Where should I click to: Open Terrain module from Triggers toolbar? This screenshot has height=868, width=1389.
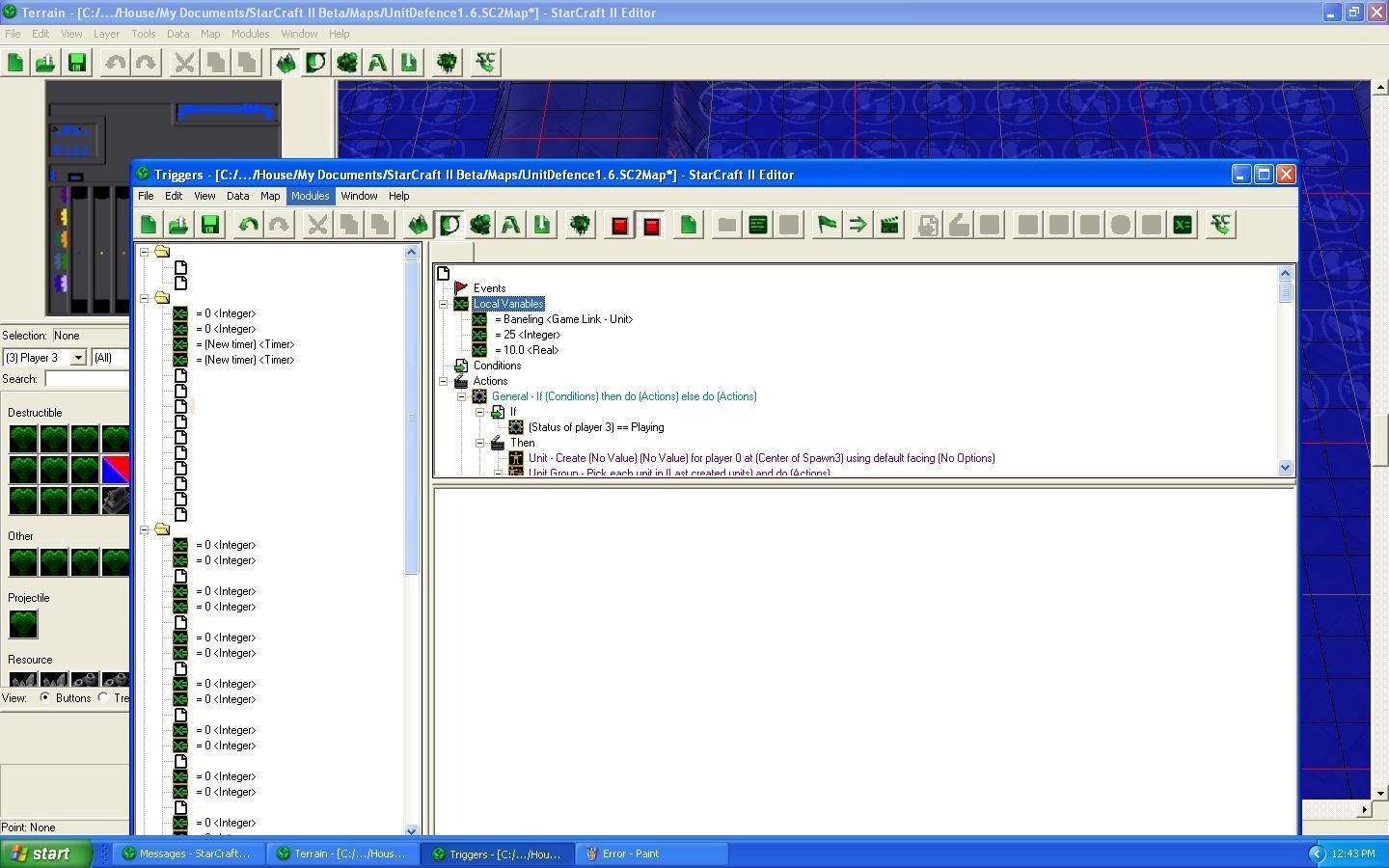click(418, 225)
